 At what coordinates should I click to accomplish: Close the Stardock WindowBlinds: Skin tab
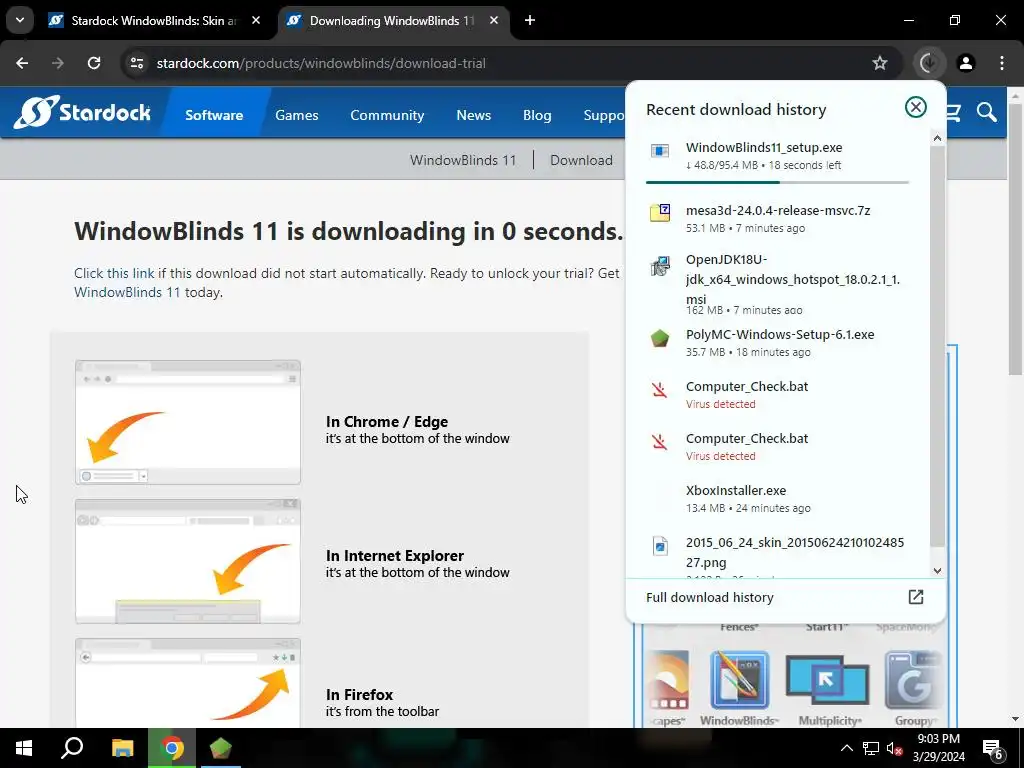click(x=256, y=20)
